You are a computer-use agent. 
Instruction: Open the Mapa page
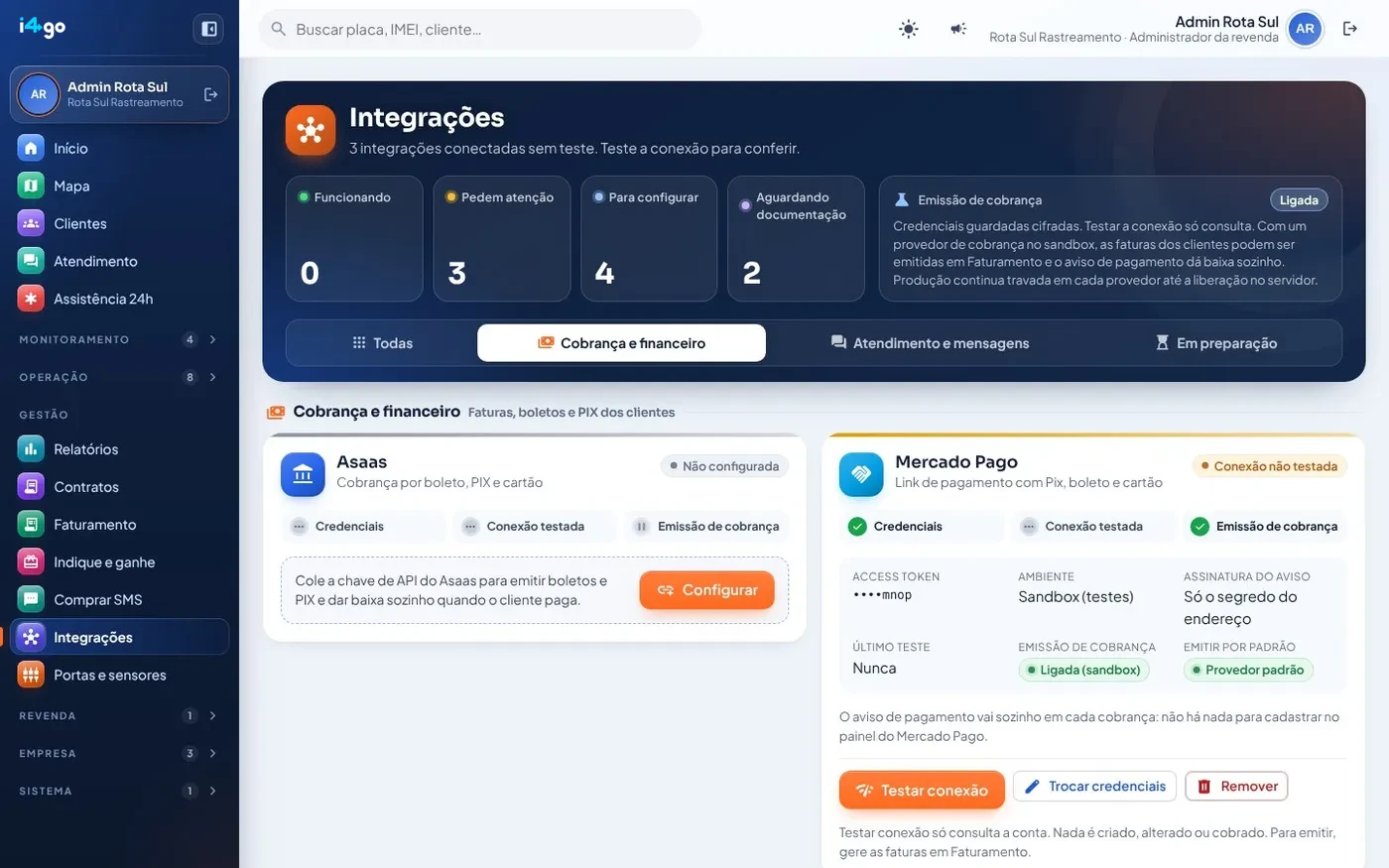point(120,186)
